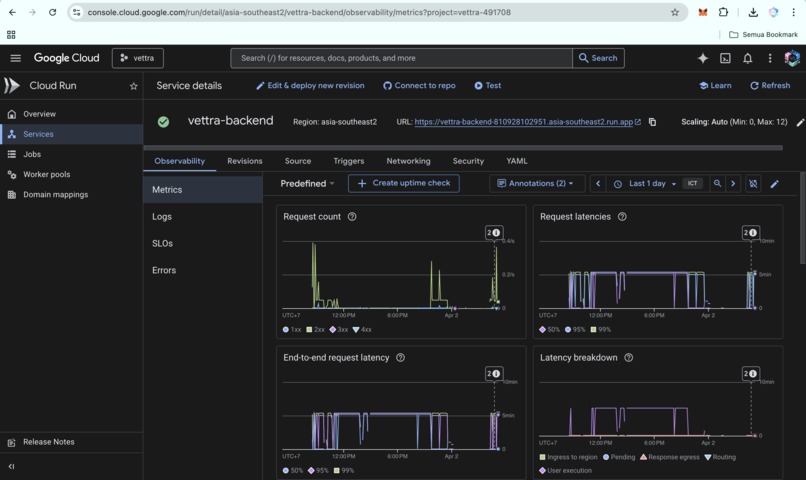This screenshot has width=806, height=480.
Task: Collapse the Cloud Run side panel
Action: click(x=11, y=467)
